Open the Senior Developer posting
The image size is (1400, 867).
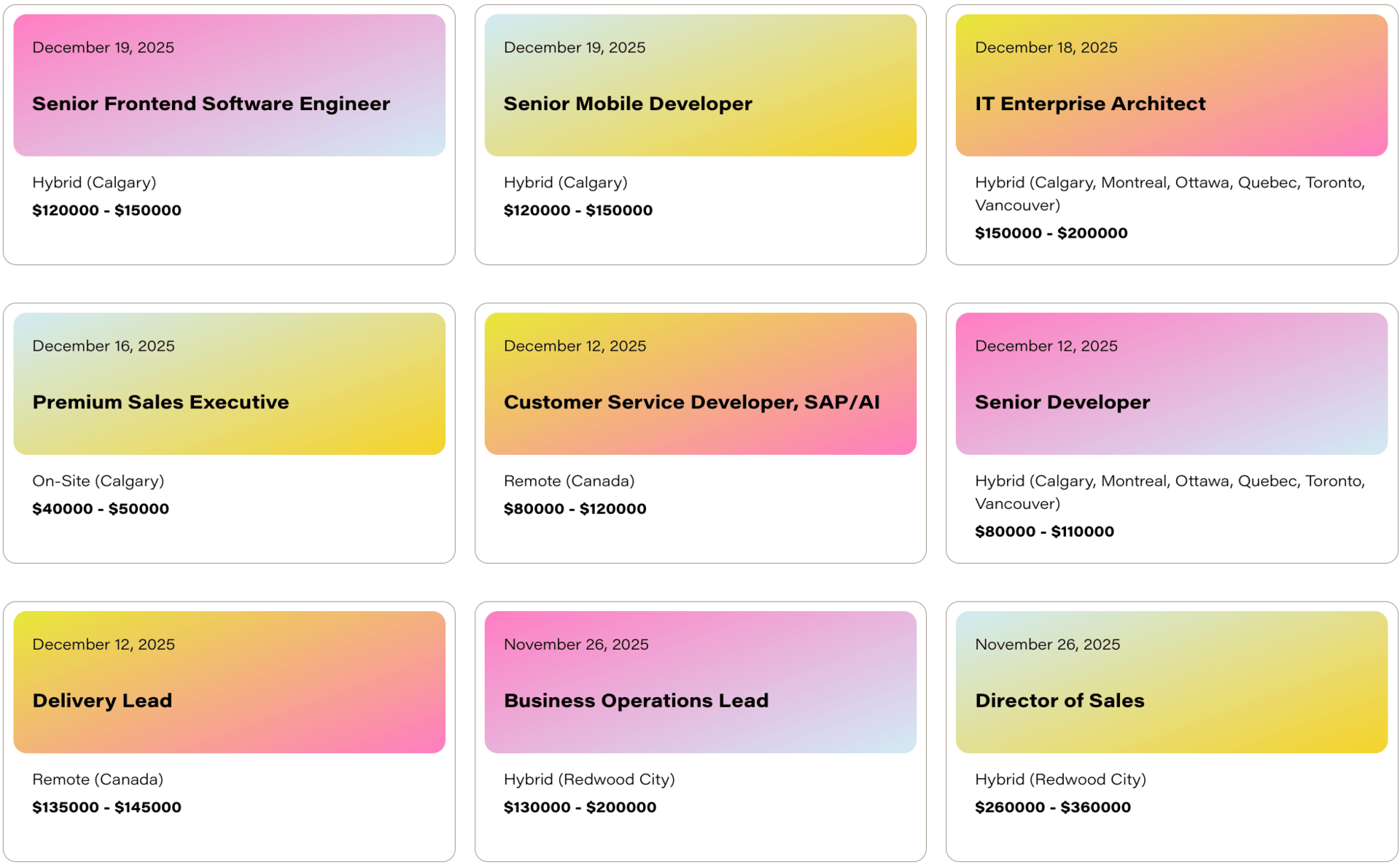[1062, 402]
